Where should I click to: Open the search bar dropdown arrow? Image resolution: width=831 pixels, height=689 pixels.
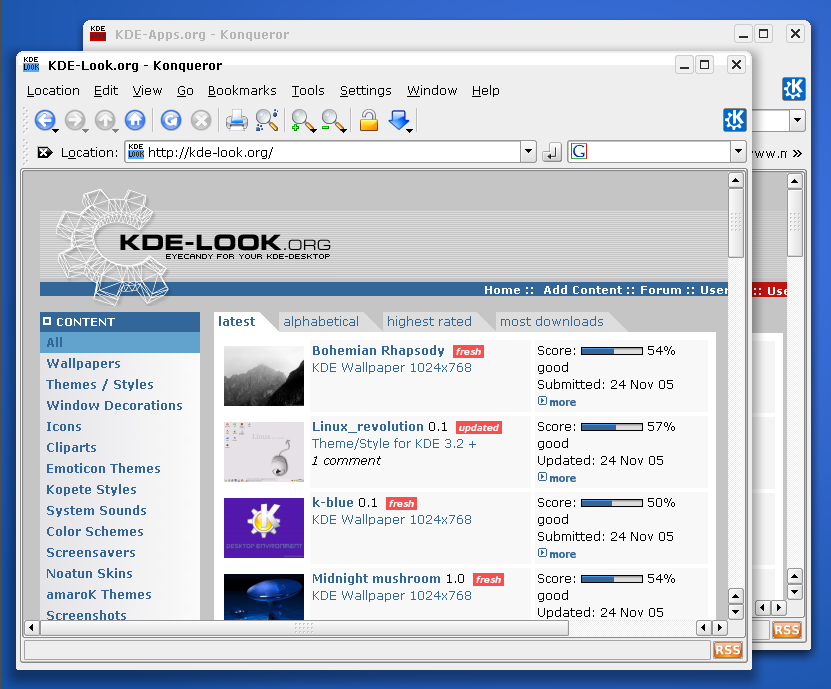tap(738, 152)
